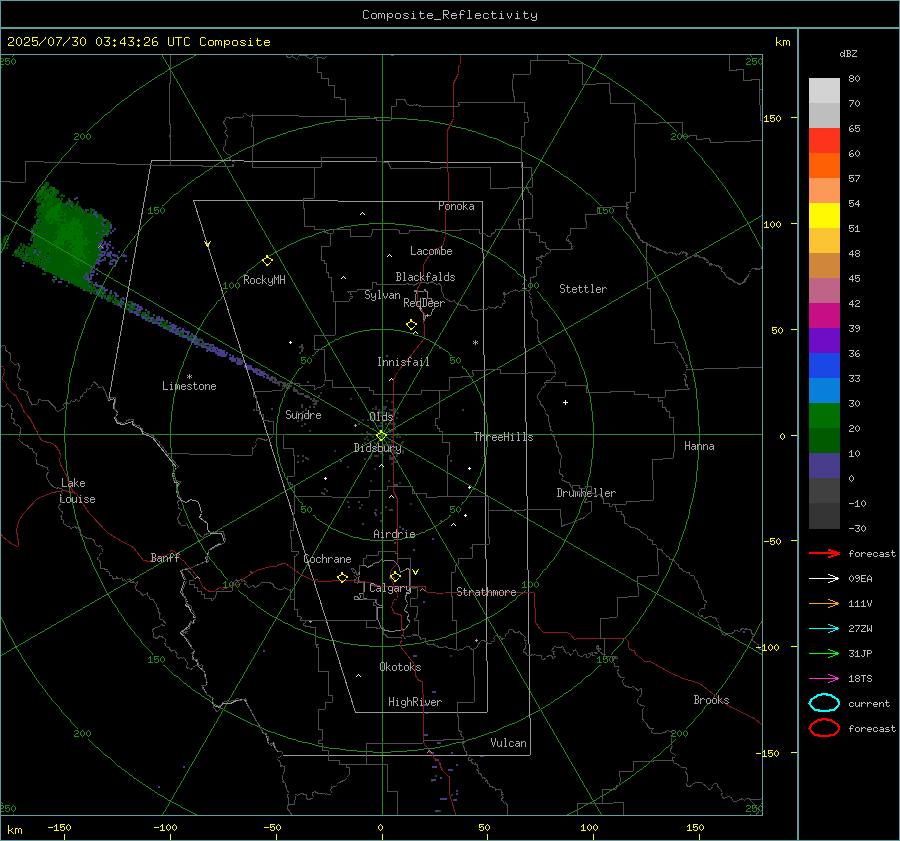Click the yellow diamond marker under Cochrane

(x=342, y=577)
